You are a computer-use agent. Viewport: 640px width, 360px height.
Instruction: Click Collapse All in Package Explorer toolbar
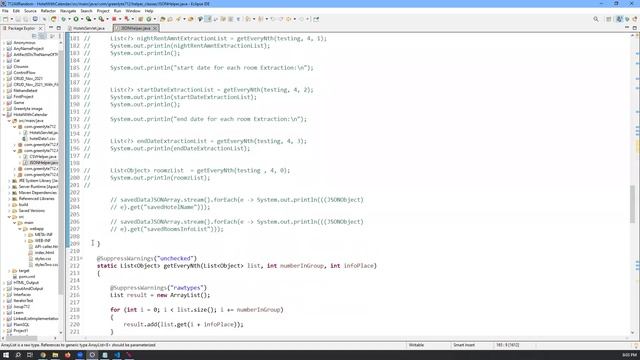pyautogui.click(x=34, y=36)
